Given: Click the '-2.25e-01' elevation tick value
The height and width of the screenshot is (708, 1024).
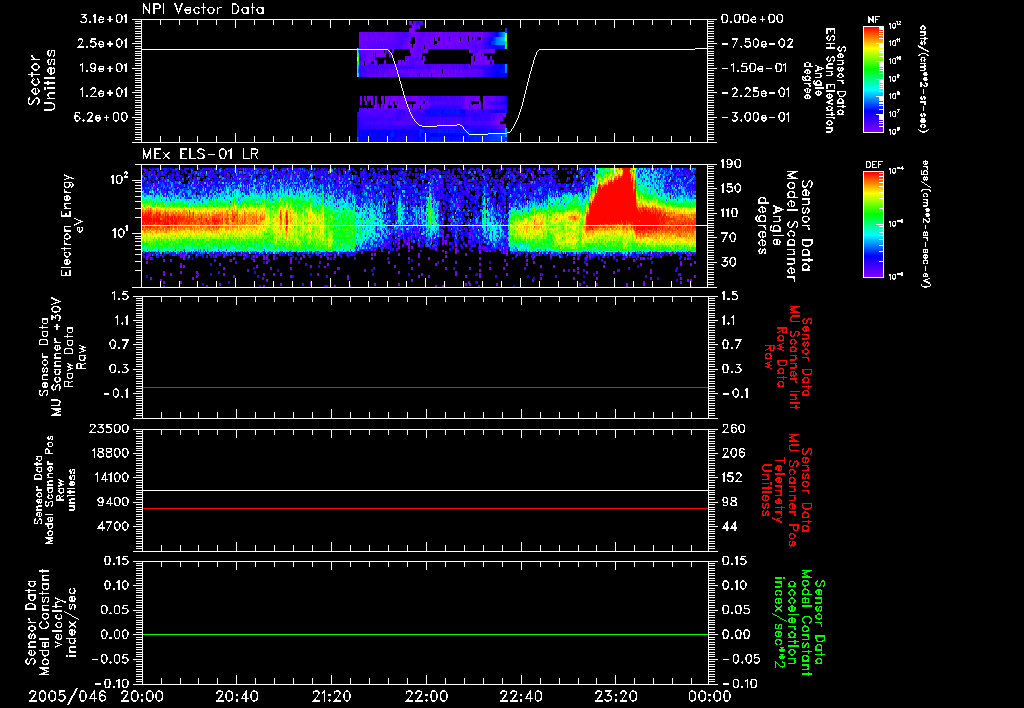Looking at the screenshot, I should coord(758,93).
